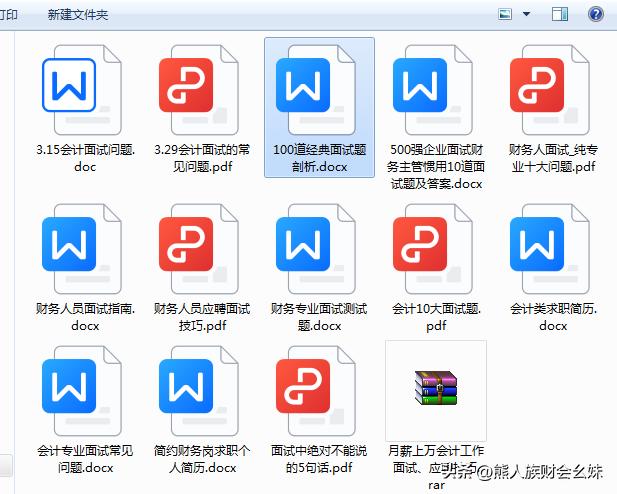Viewport: 617px width, 494px height.
Task: Open Help with the question mark icon
Action: 596,15
